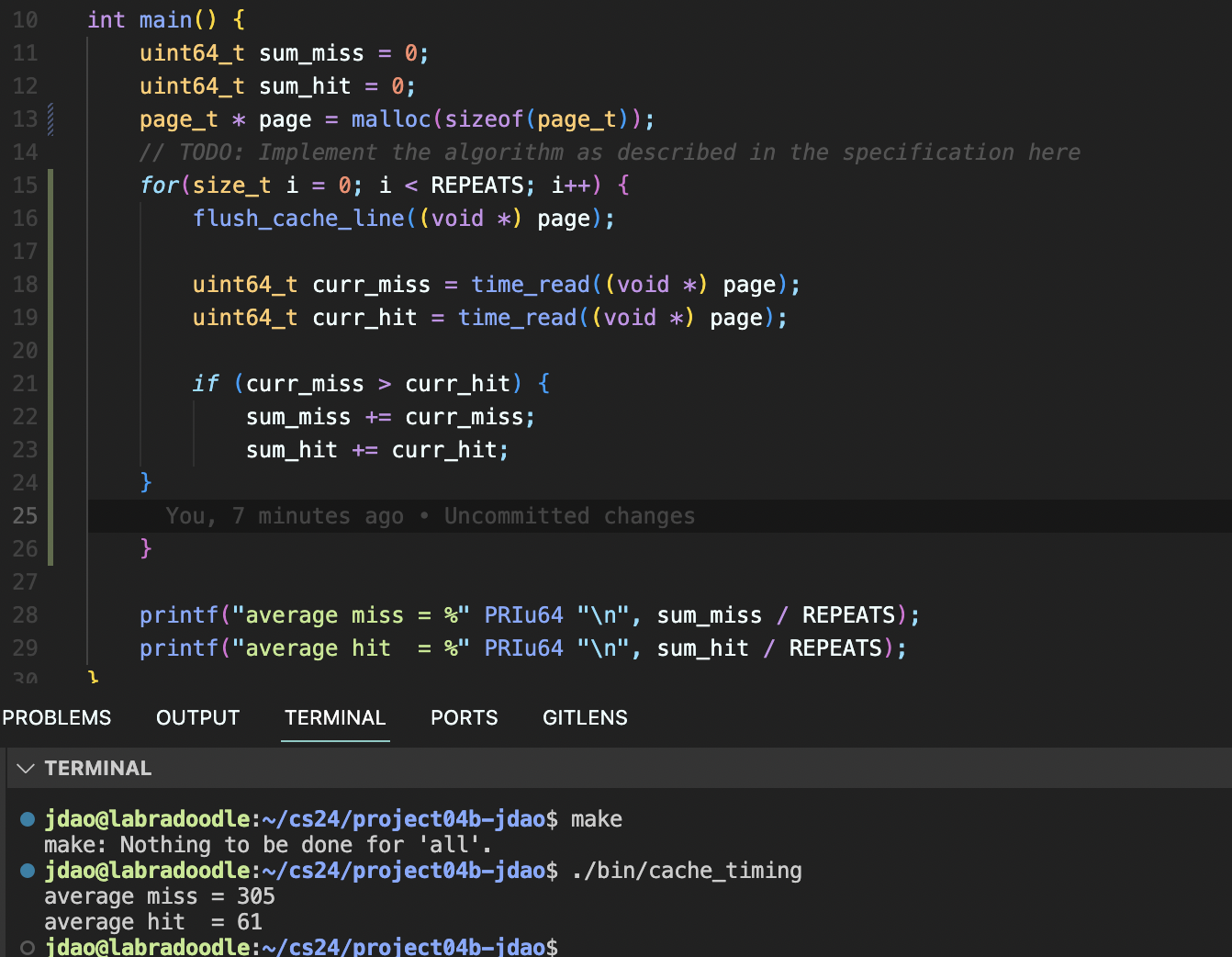The image size is (1232, 957).
Task: Show the GITLENS panel tab
Action: tap(585, 717)
